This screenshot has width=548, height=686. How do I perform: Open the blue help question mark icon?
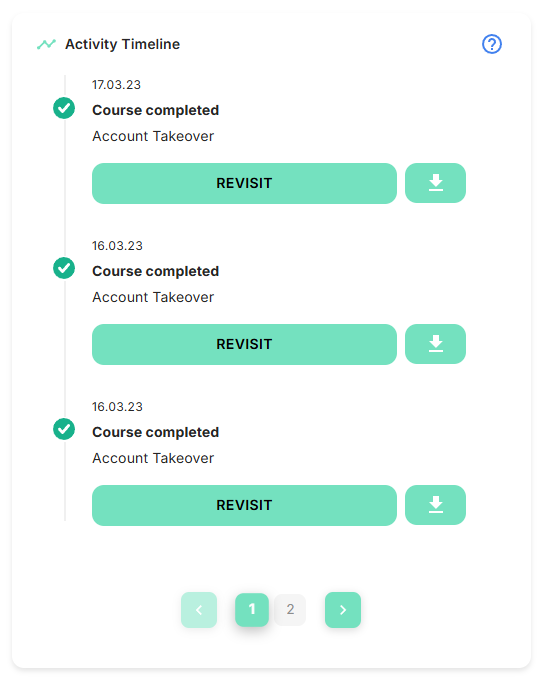point(492,44)
